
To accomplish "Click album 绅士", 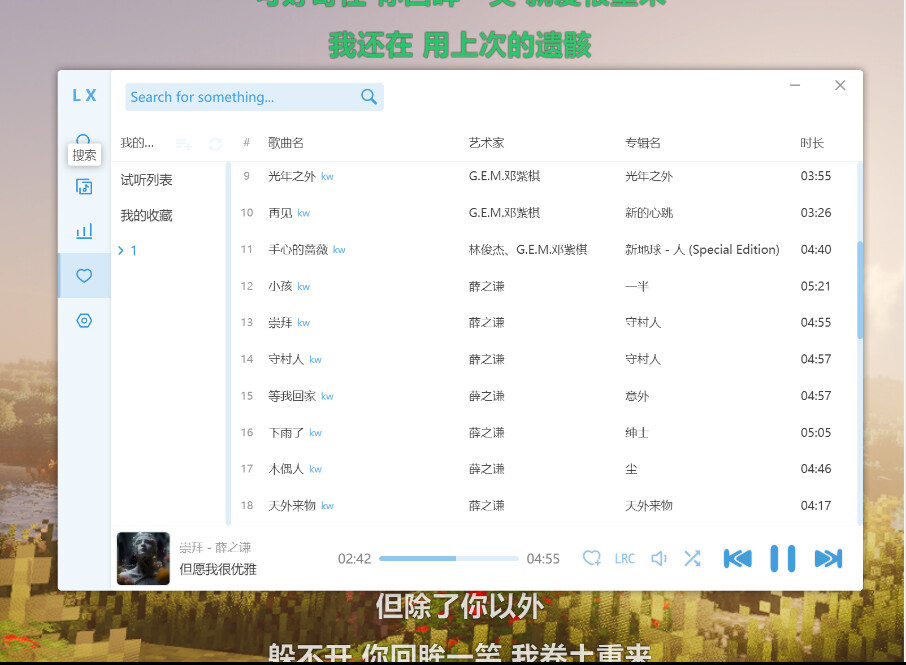I will [637, 432].
